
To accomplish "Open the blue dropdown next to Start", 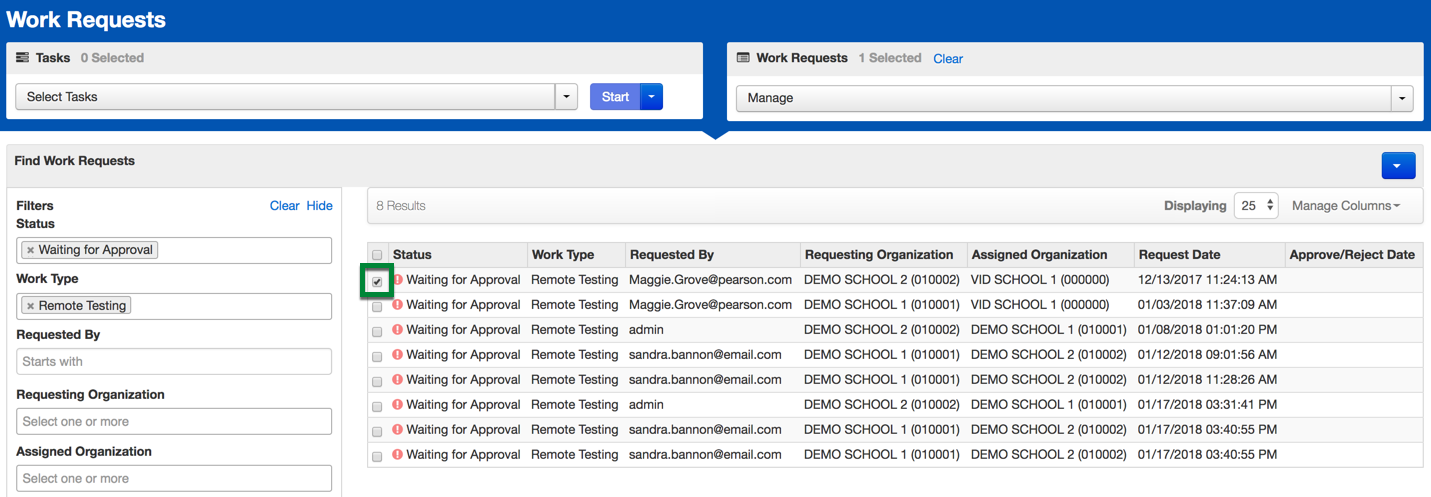I will coord(651,97).
